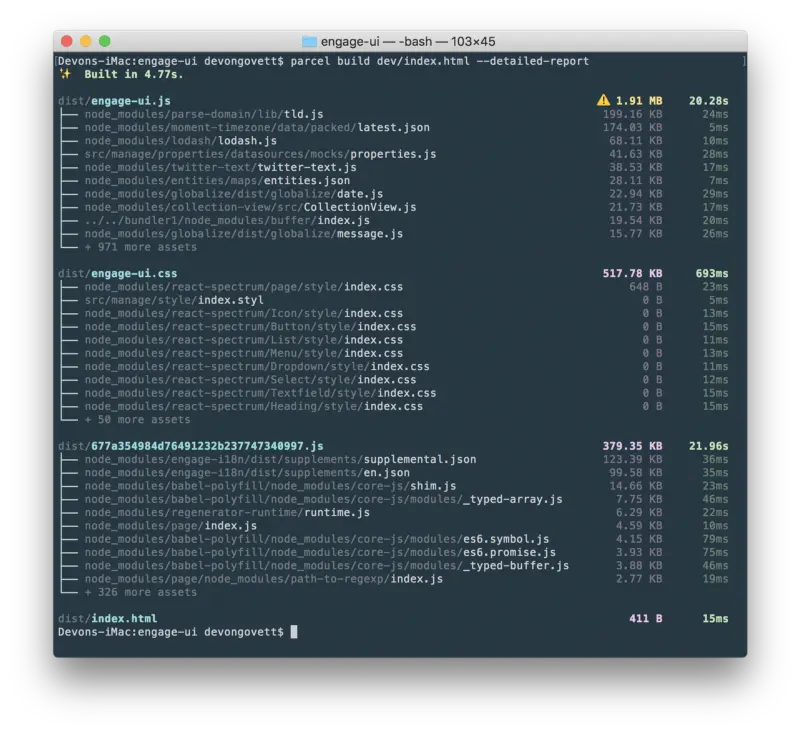The height and width of the screenshot is (733, 800).
Task: Click the react-spectrum Textfield style path
Action: pos(260,393)
